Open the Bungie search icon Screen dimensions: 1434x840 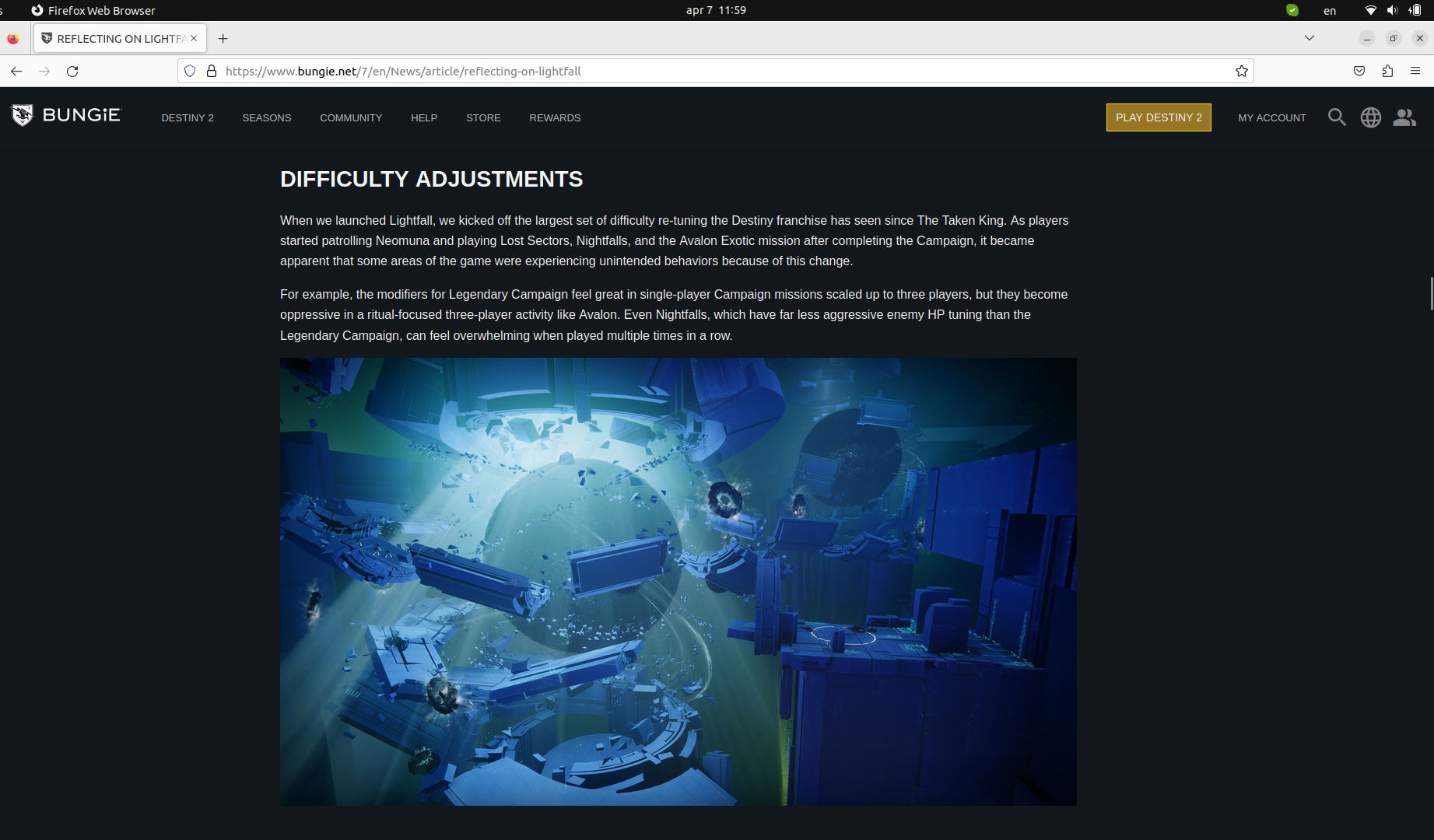point(1337,117)
